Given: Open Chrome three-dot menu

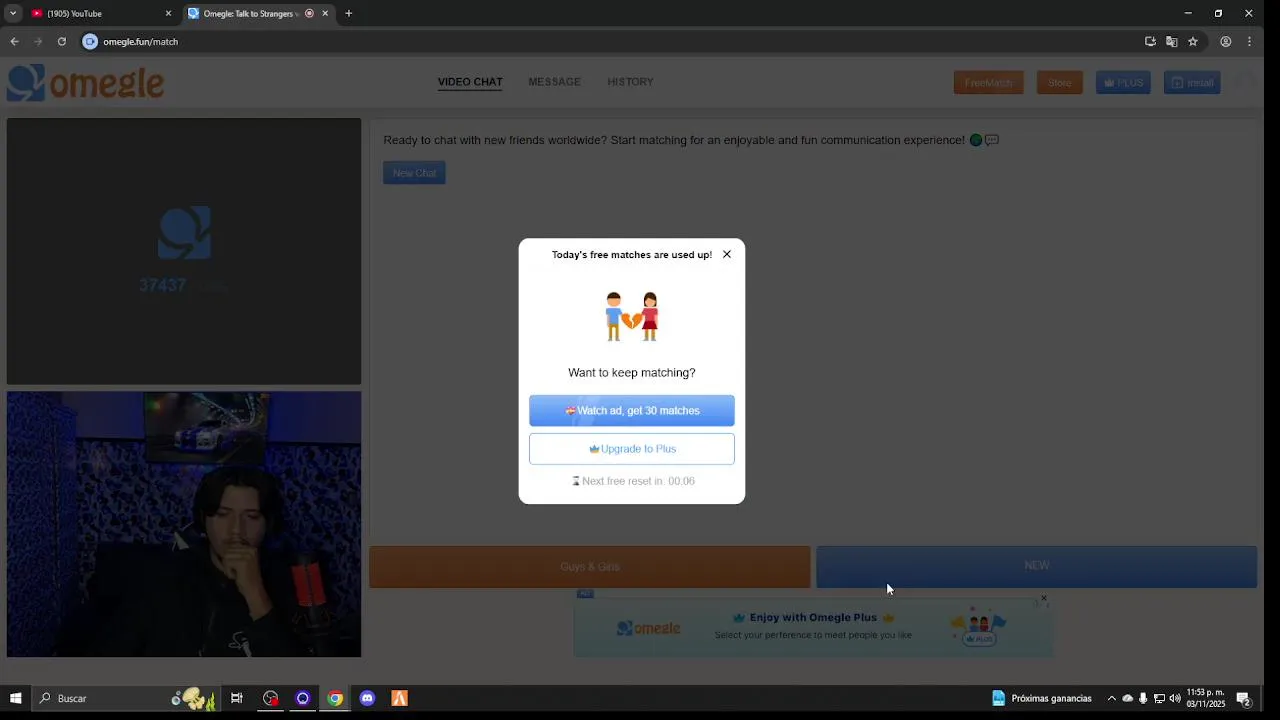Looking at the screenshot, I should tap(1250, 42).
